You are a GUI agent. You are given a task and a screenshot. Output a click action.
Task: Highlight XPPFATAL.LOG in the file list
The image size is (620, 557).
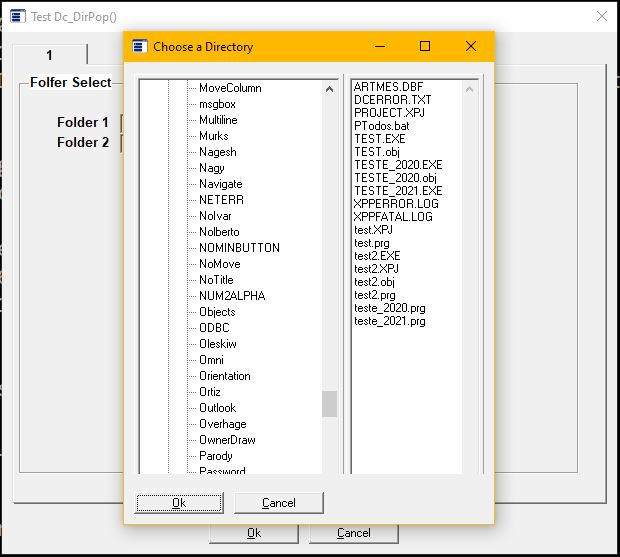(396, 217)
